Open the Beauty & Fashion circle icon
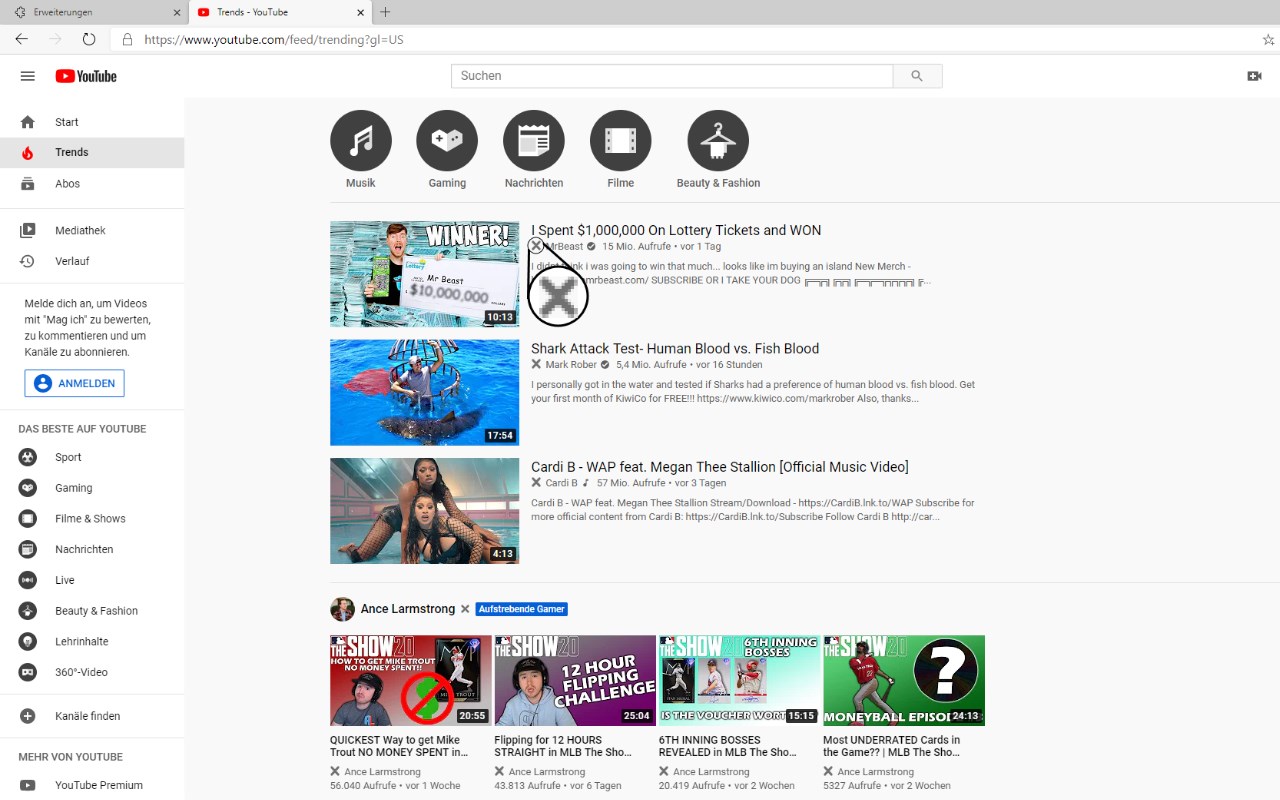This screenshot has height=800, width=1280. [x=718, y=141]
